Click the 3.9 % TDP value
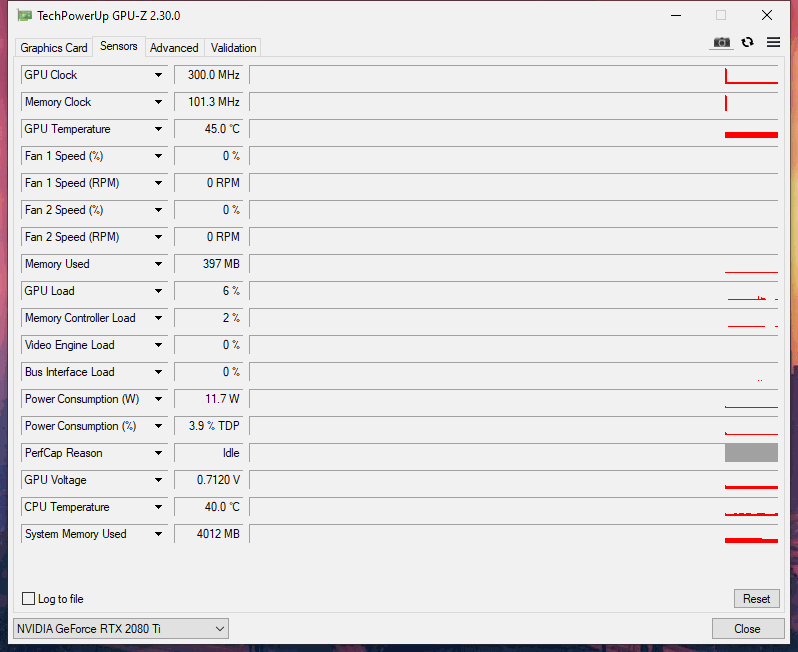798x652 pixels. tap(209, 426)
